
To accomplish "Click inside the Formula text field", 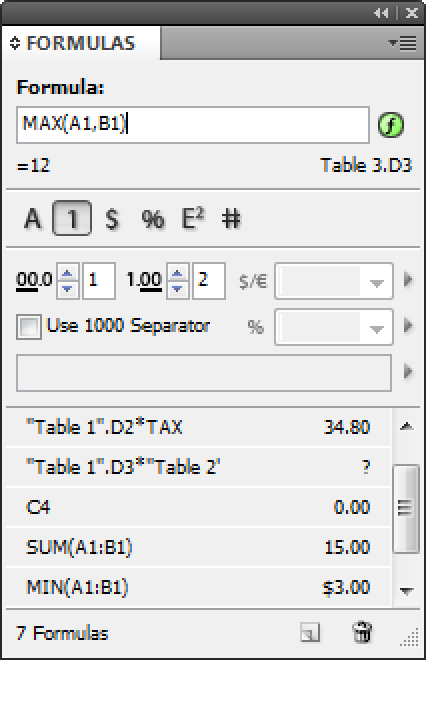I will click(x=193, y=125).
